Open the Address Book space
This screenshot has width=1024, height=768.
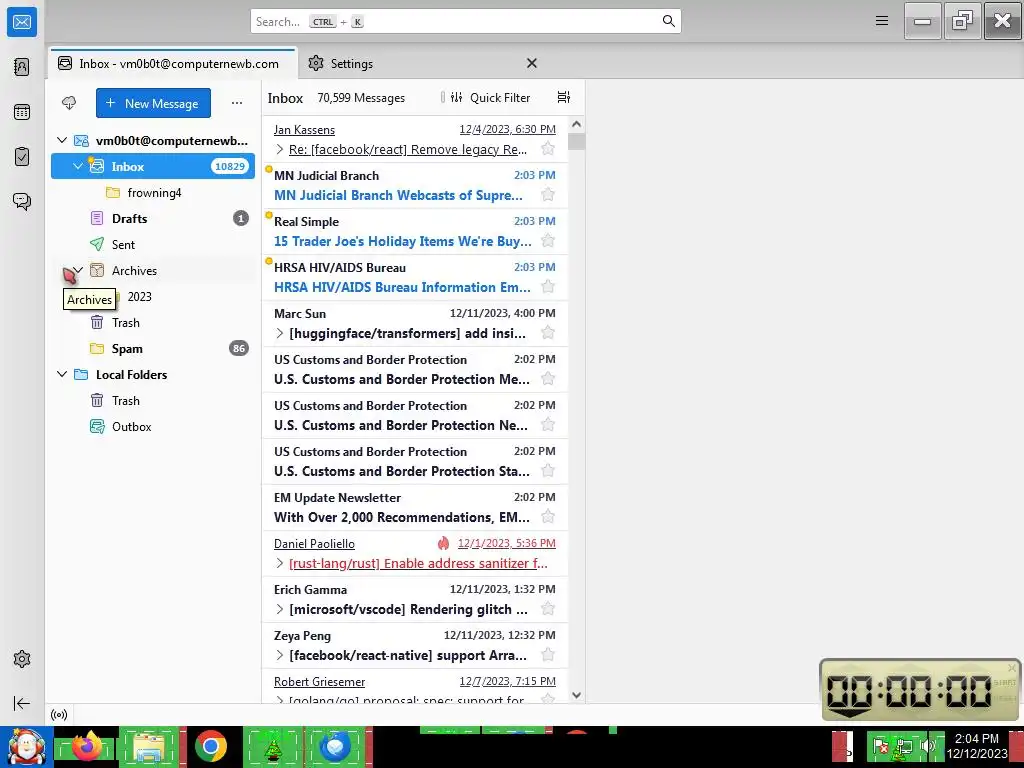22,67
